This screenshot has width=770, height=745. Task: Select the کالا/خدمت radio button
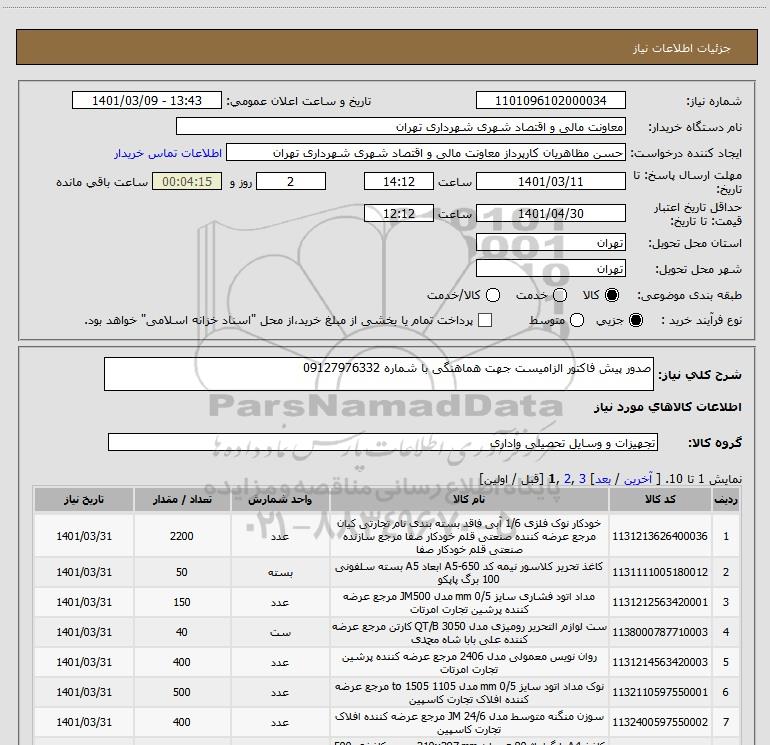pos(493,295)
